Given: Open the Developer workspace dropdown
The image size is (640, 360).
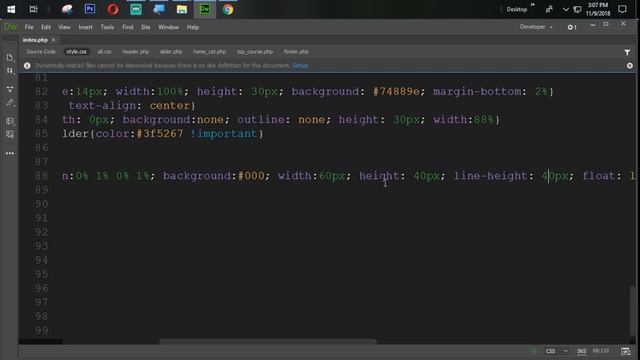Looking at the screenshot, I should [536, 27].
